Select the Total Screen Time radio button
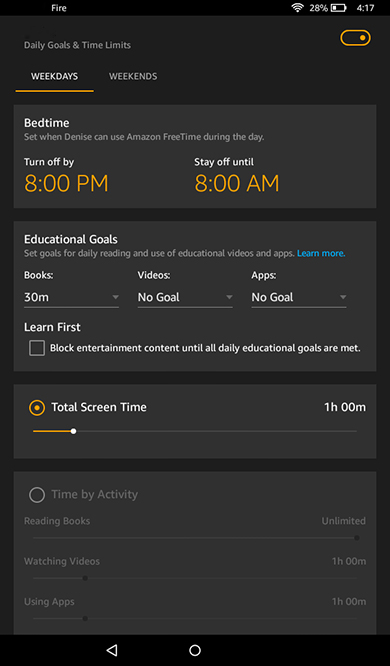Viewport: 390px width, 666px height. (37, 408)
